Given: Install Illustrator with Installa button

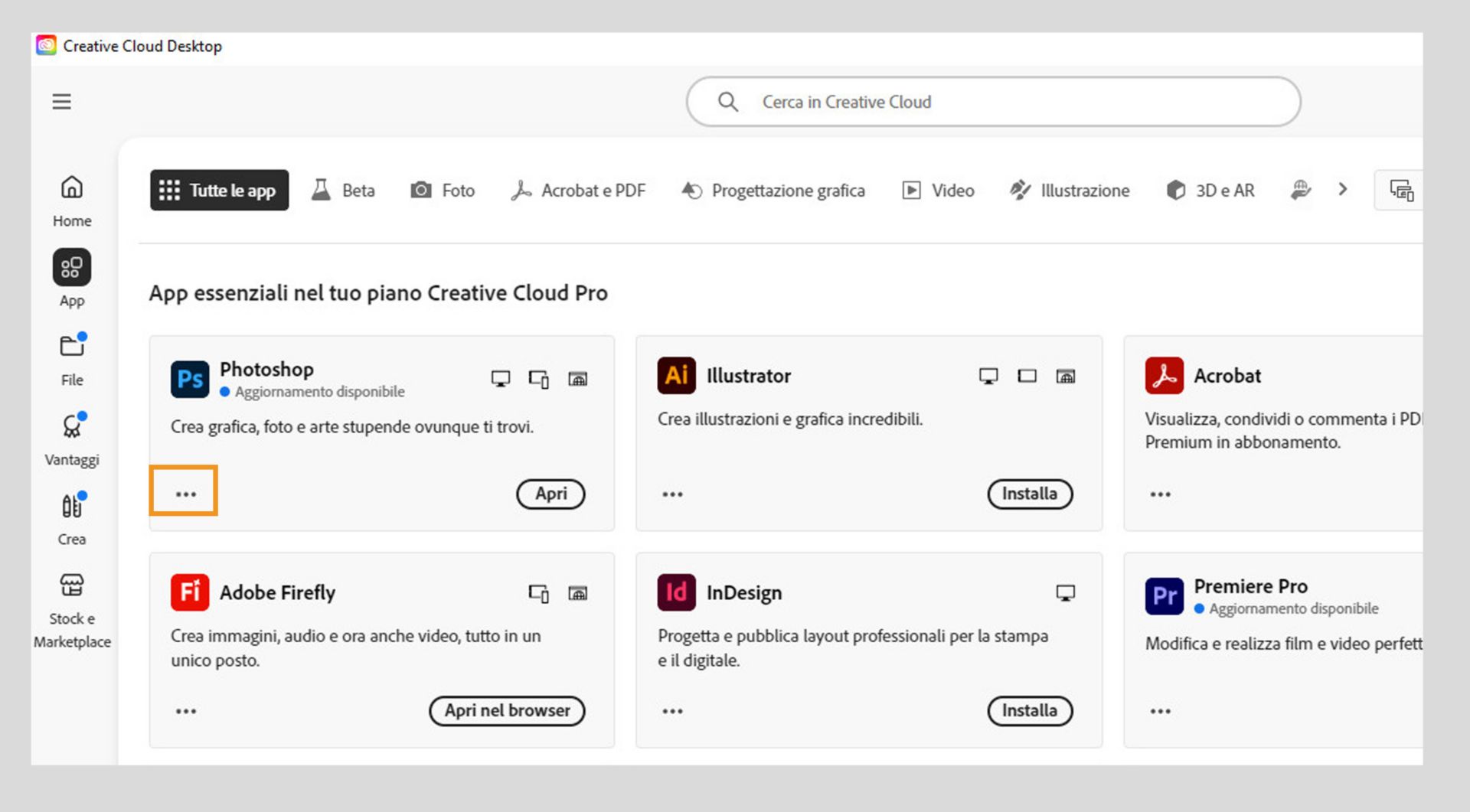Looking at the screenshot, I should (1030, 494).
